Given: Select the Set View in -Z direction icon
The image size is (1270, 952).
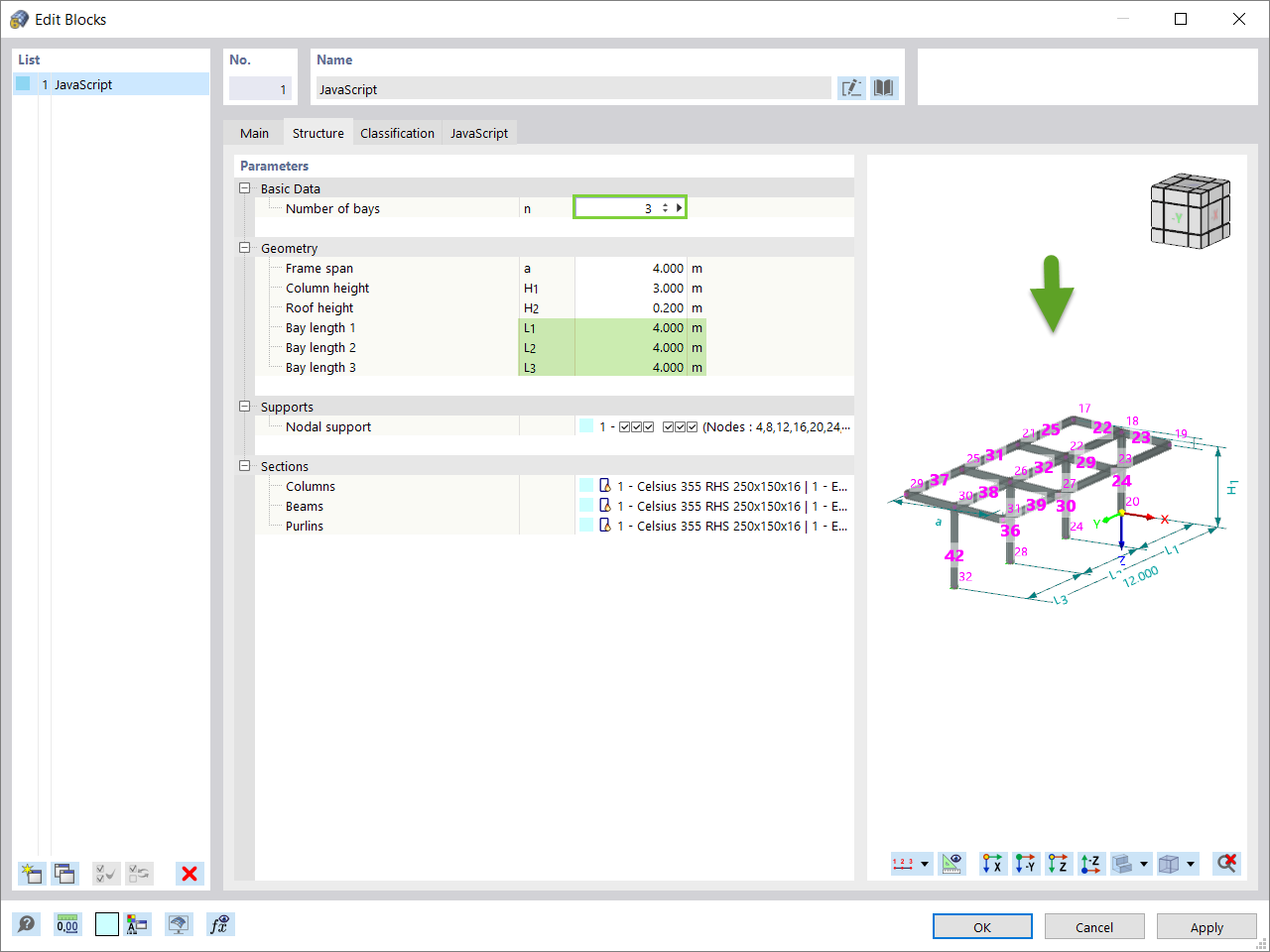Looking at the screenshot, I should 1090,864.
